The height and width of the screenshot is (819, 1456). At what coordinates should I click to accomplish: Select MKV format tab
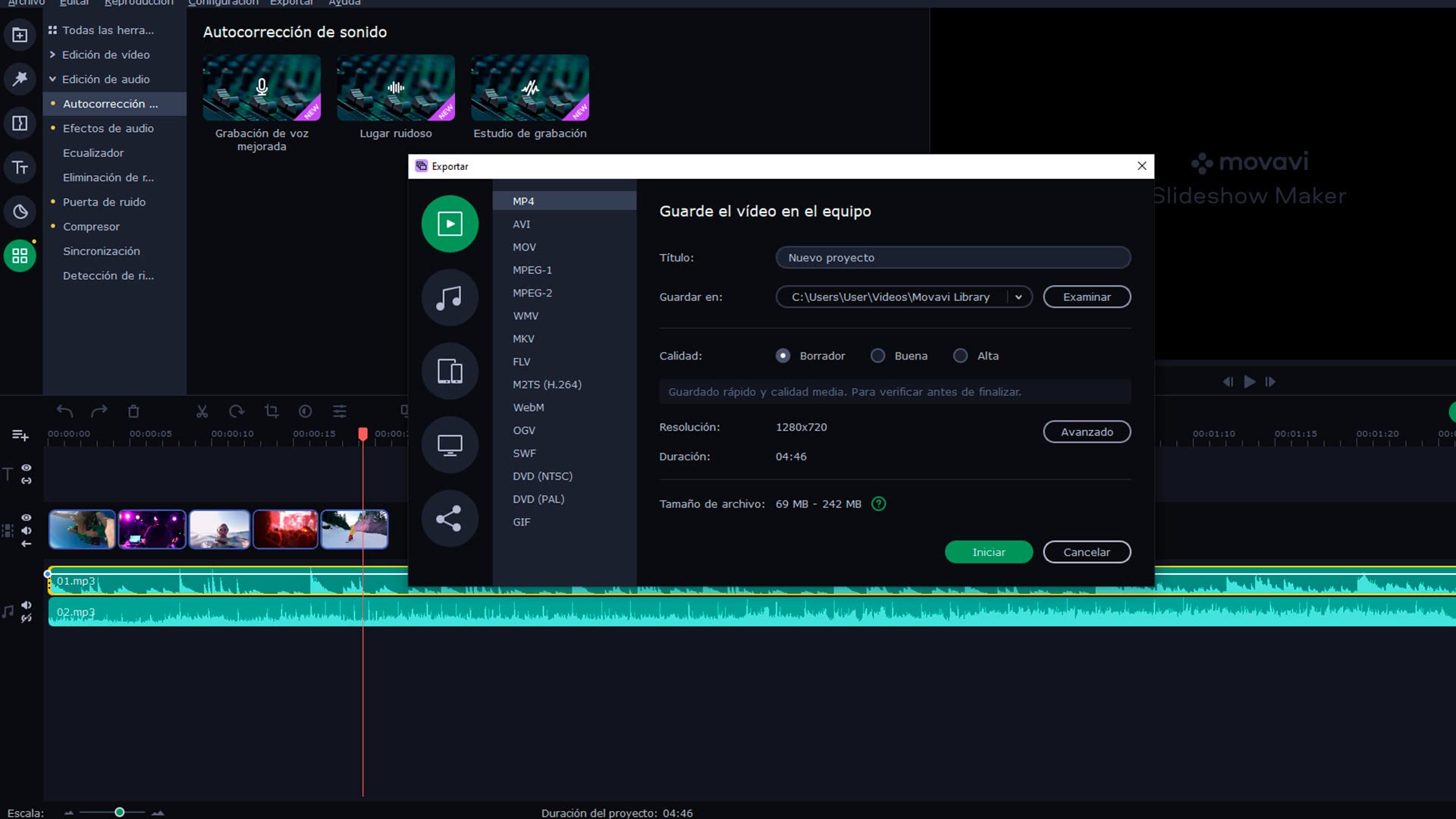pyautogui.click(x=564, y=339)
